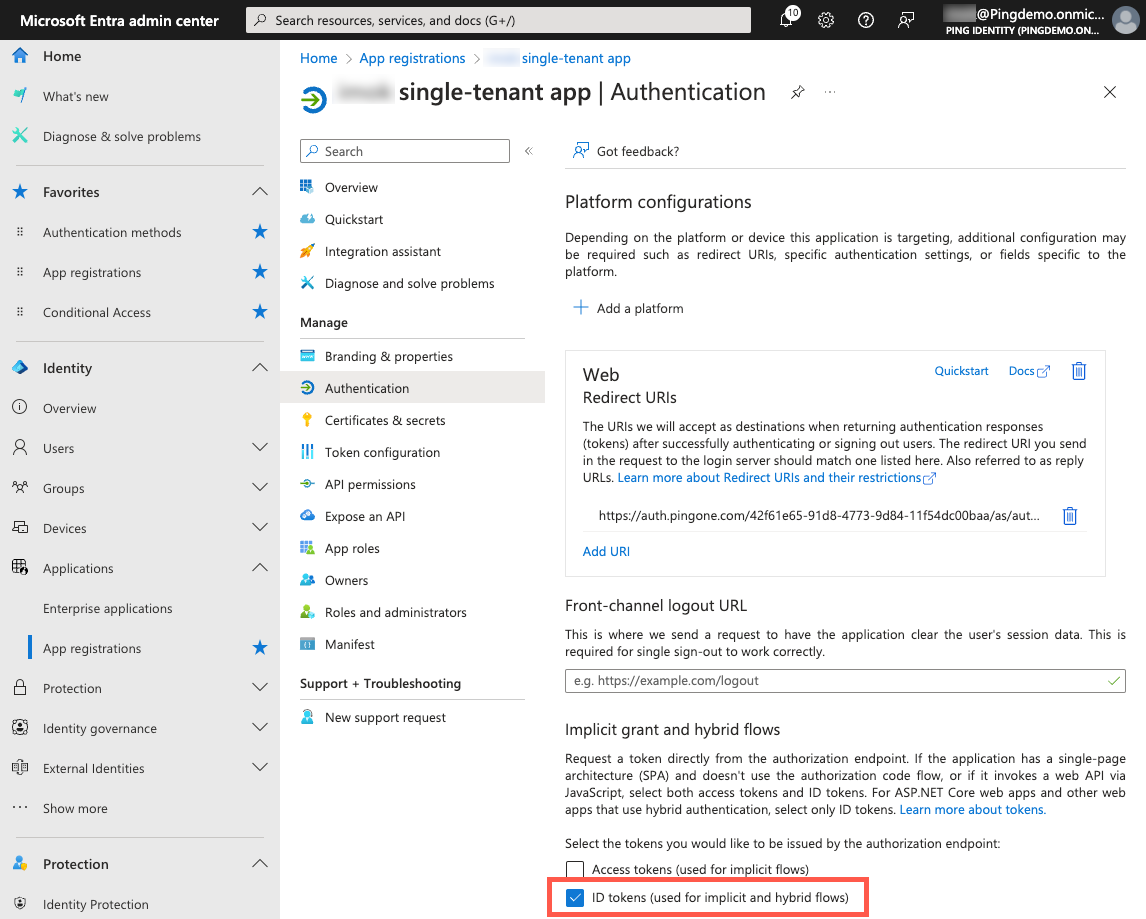The width and height of the screenshot is (1146, 919).
Task: Delete the Web platform using trash icon
Action: point(1079,371)
